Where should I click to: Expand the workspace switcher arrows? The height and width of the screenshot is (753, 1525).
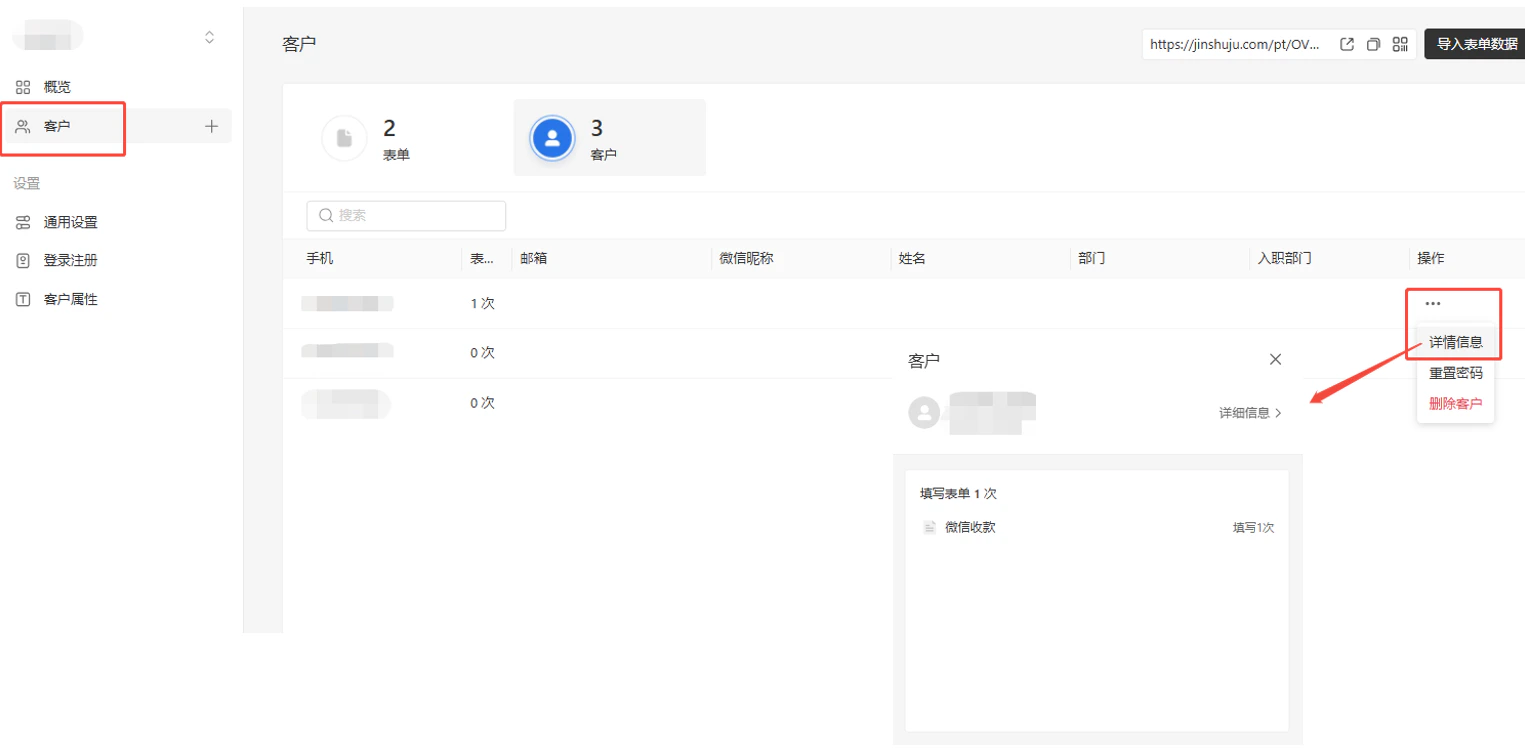(x=209, y=37)
